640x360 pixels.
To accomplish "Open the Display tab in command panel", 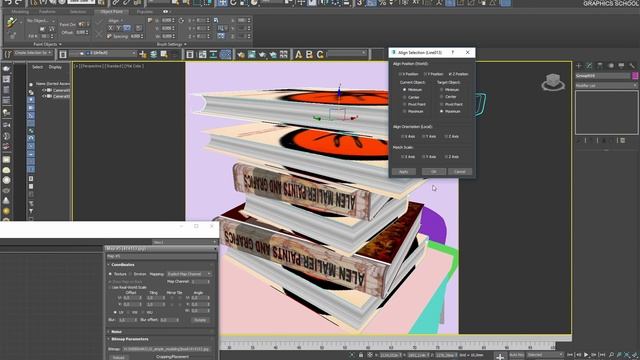I will click(621, 66).
